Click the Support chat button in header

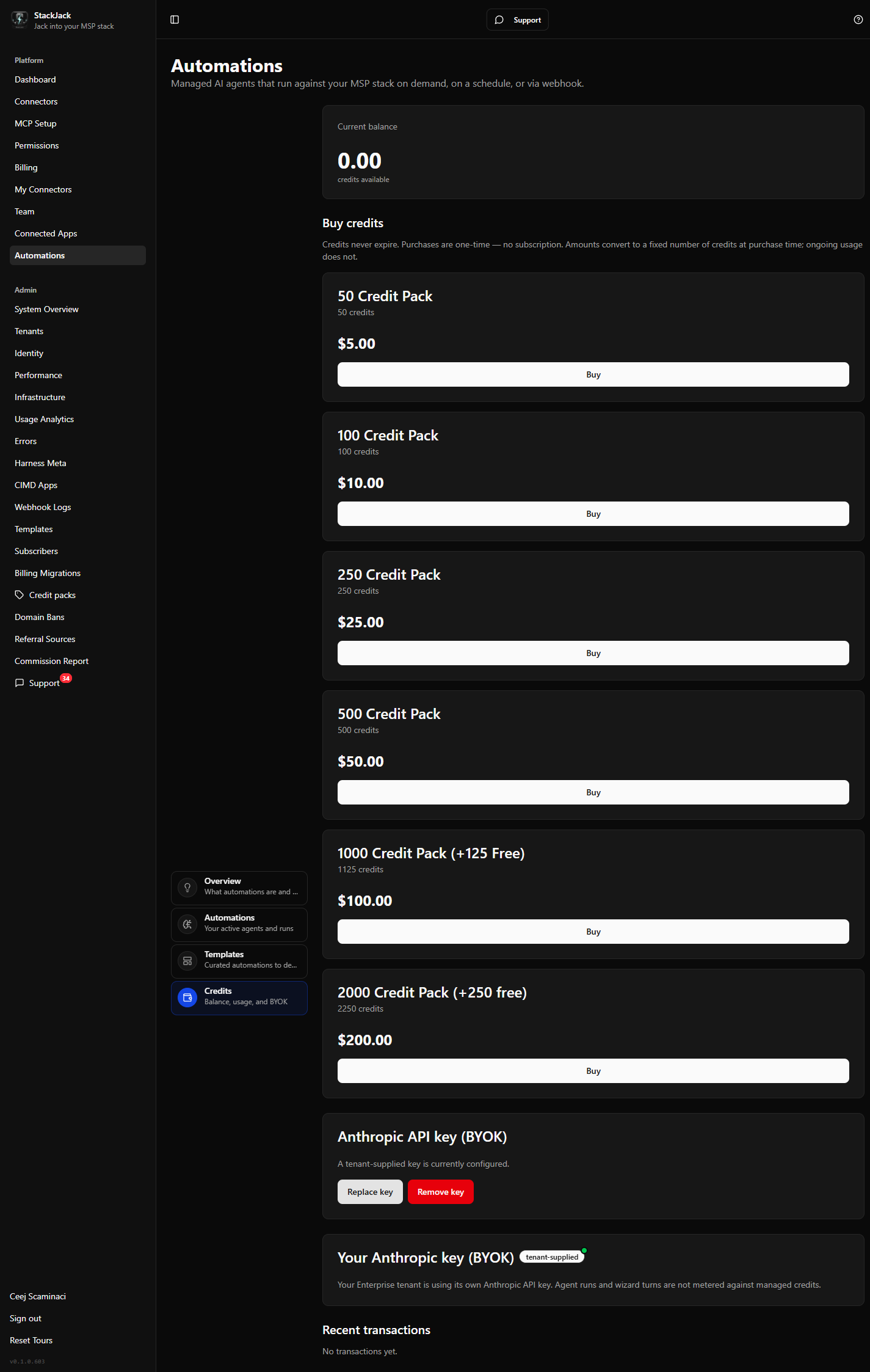[x=517, y=20]
